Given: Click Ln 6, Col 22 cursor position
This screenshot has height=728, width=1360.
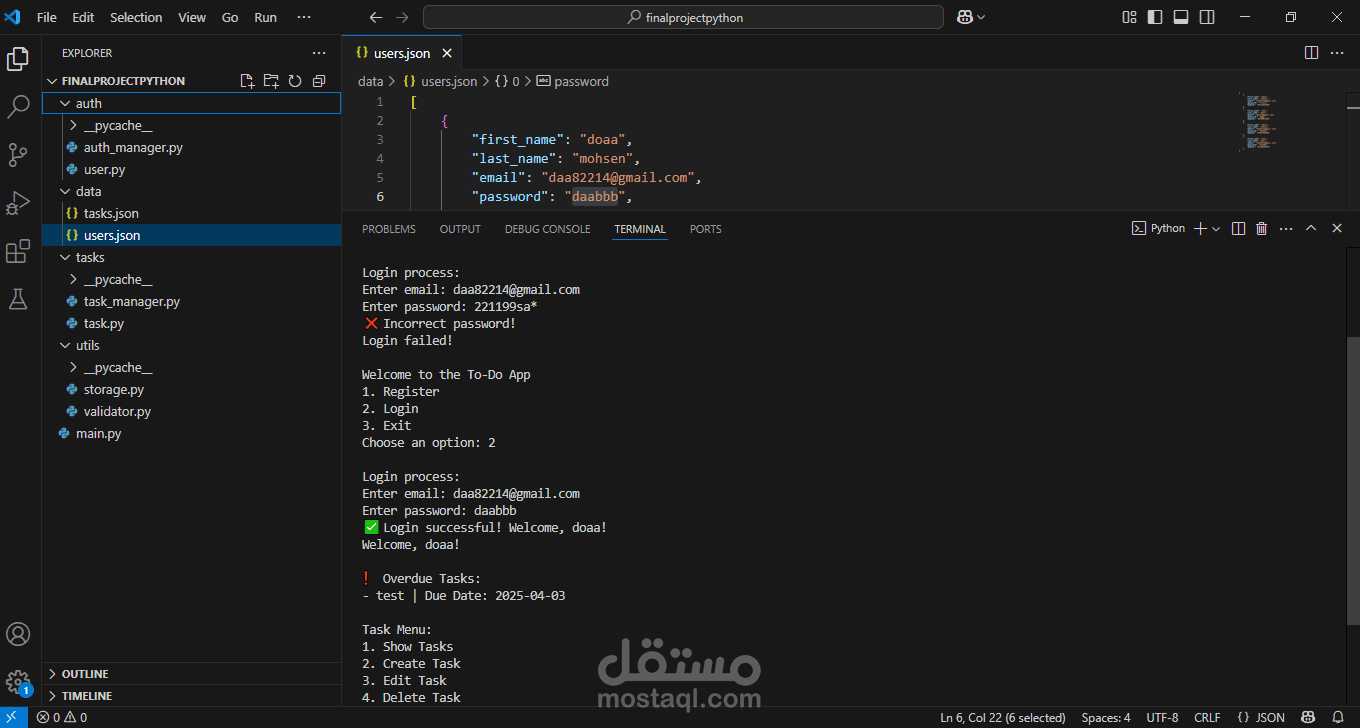Looking at the screenshot, I should tap(1002, 717).
